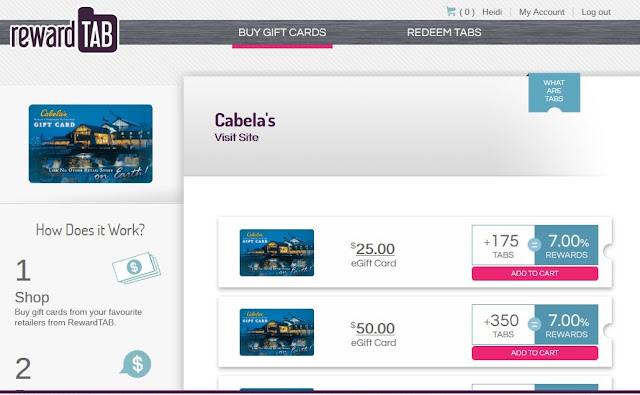Open the large Cabela's gift card image
The image size is (640, 395).
coord(91,144)
